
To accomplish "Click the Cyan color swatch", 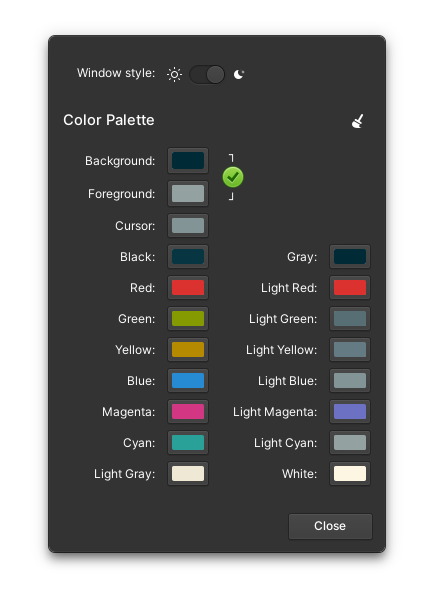I will pyautogui.click(x=188, y=442).
